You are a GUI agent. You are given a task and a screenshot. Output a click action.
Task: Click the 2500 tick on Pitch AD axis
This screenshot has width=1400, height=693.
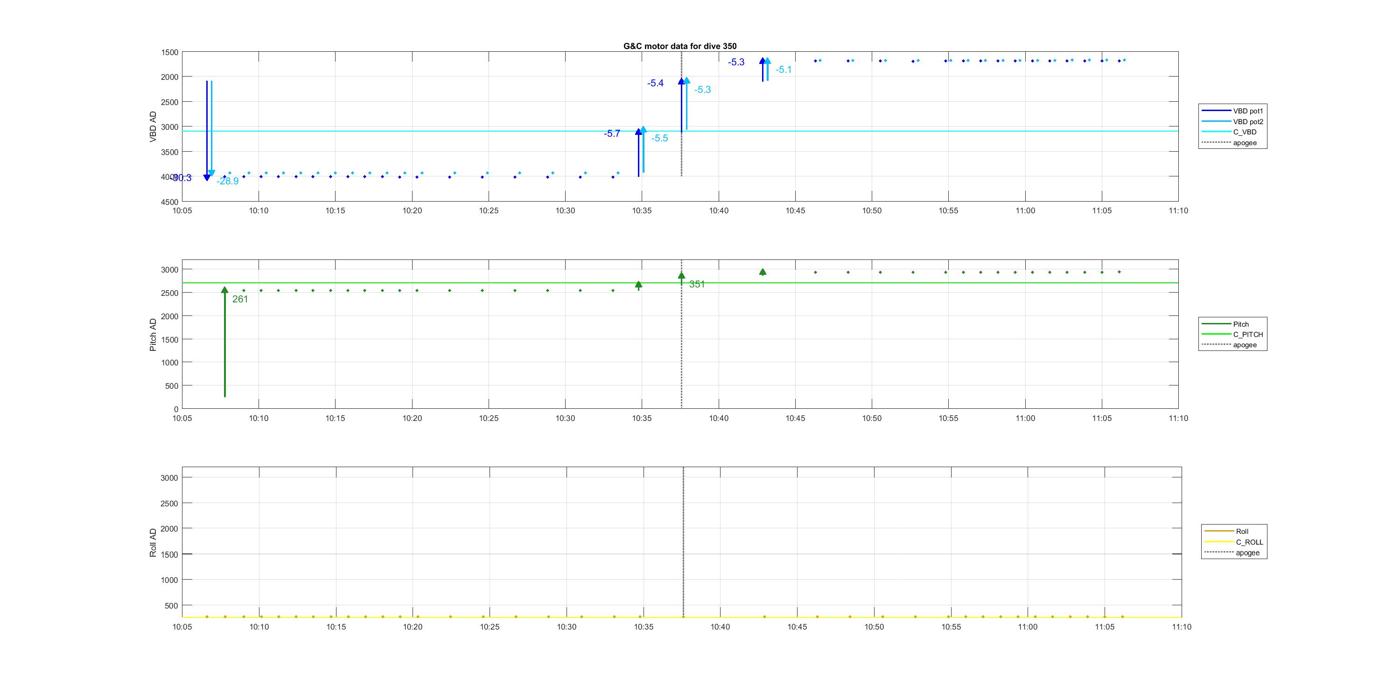tap(169, 293)
